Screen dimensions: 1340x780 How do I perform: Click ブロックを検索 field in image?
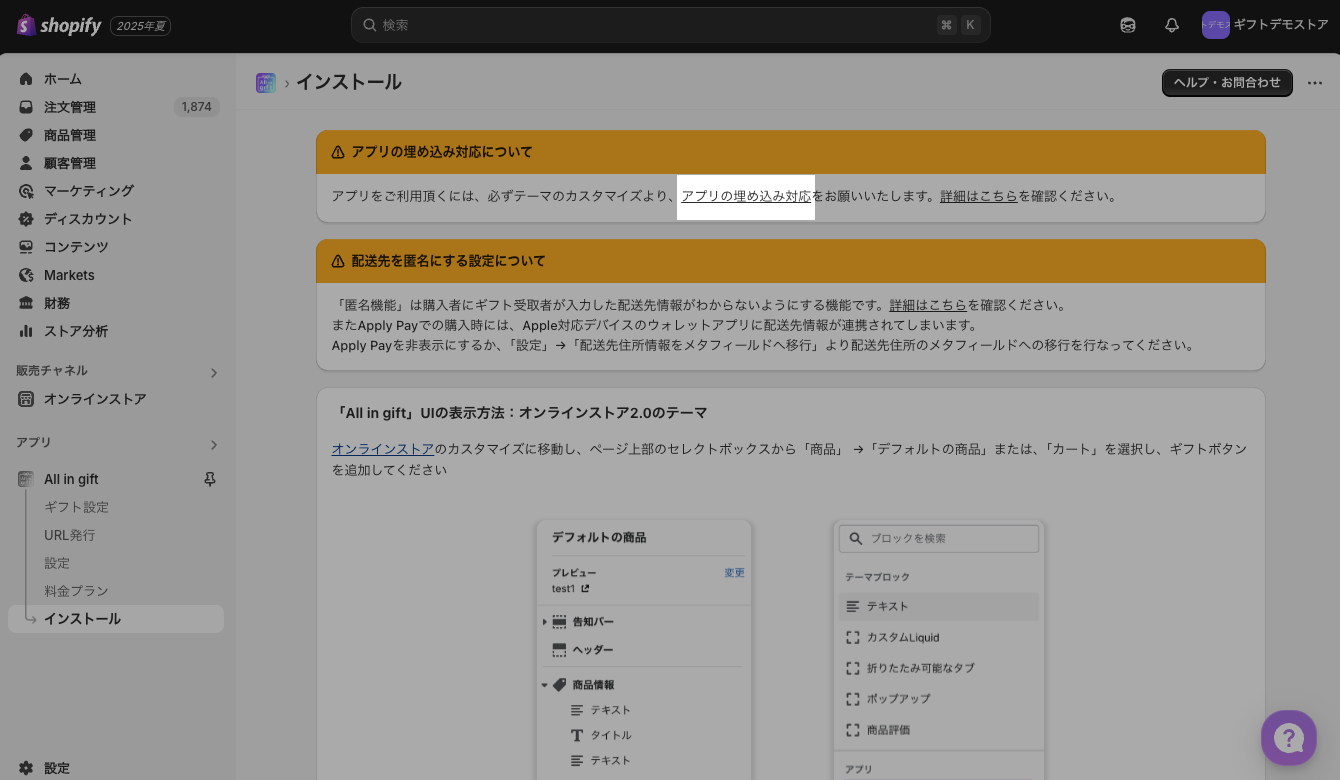pos(939,538)
